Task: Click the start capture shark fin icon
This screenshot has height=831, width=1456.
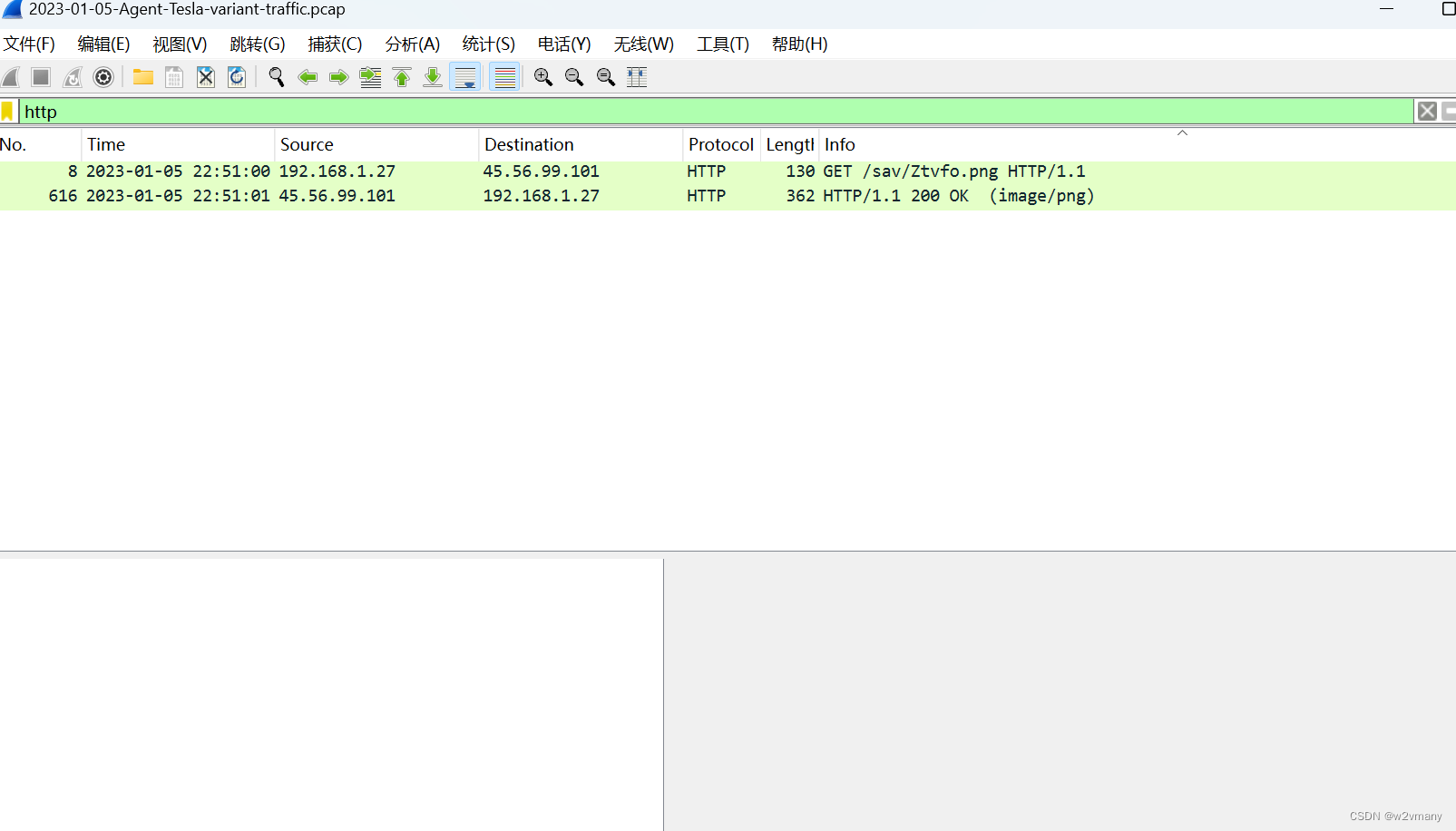Action: click(11, 77)
